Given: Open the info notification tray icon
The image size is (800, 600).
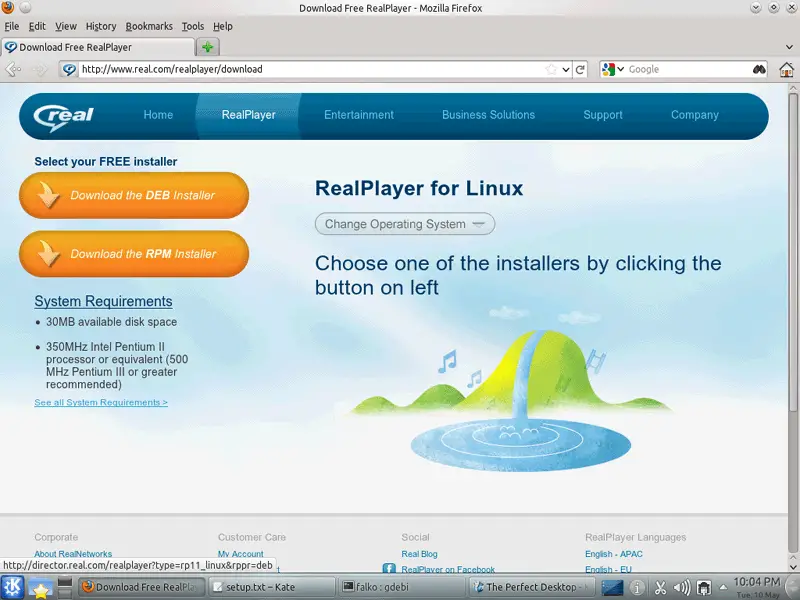Looking at the screenshot, I should tap(637, 588).
